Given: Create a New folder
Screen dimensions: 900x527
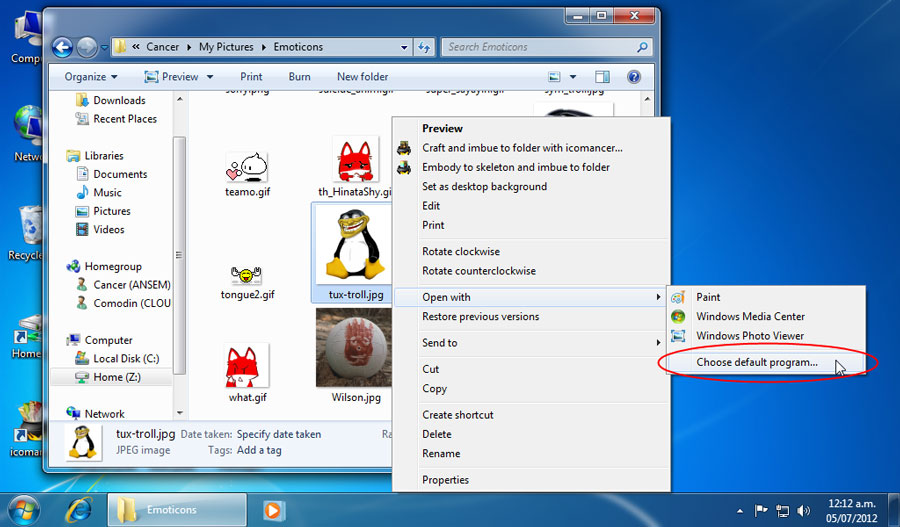Looking at the screenshot, I should (x=362, y=77).
